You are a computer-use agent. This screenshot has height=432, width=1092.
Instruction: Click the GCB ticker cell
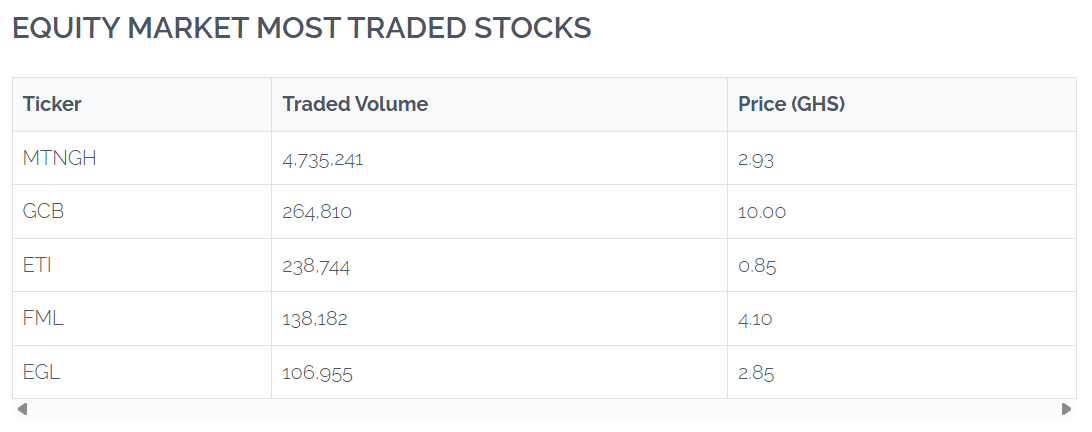[x=142, y=212]
